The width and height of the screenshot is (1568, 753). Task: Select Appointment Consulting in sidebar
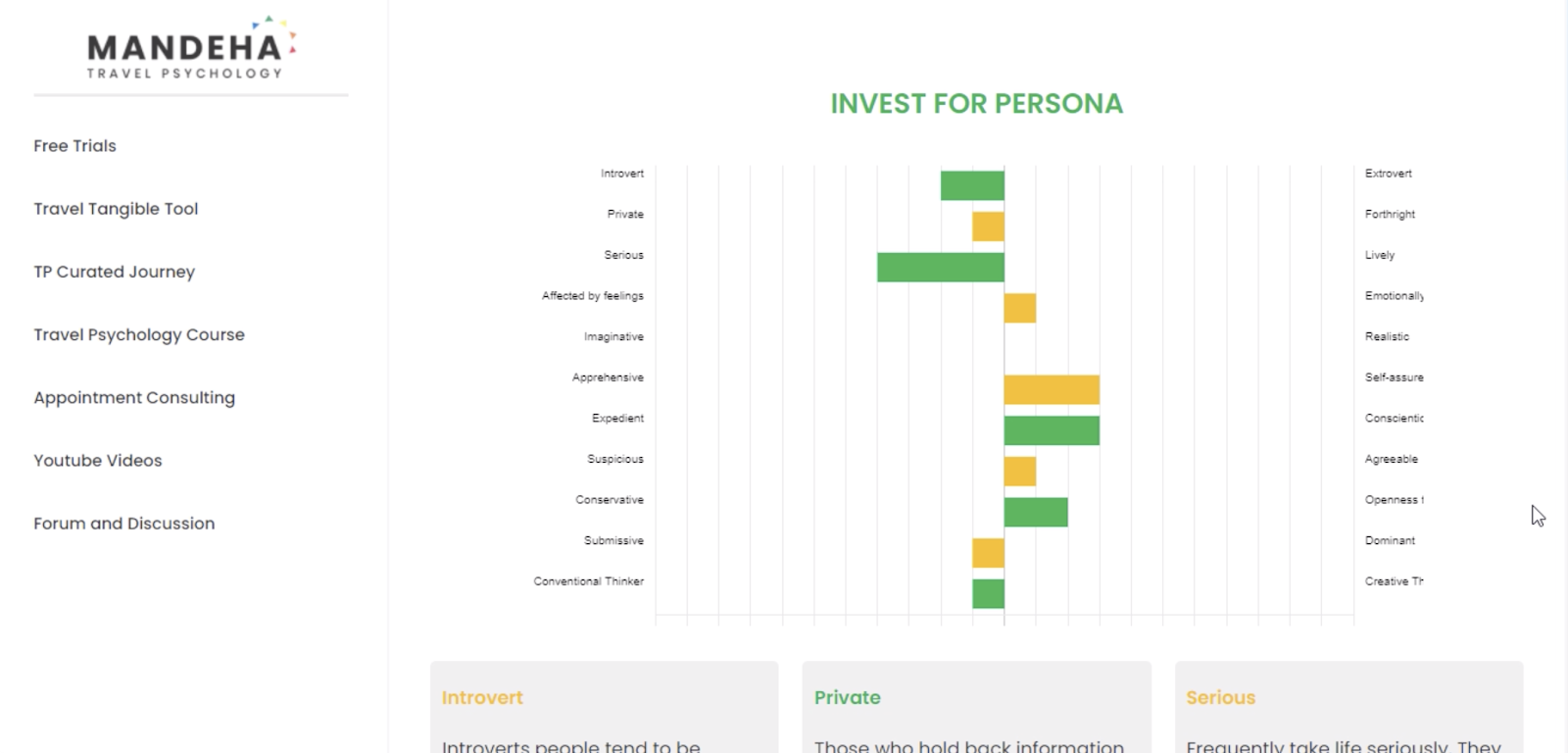click(134, 397)
